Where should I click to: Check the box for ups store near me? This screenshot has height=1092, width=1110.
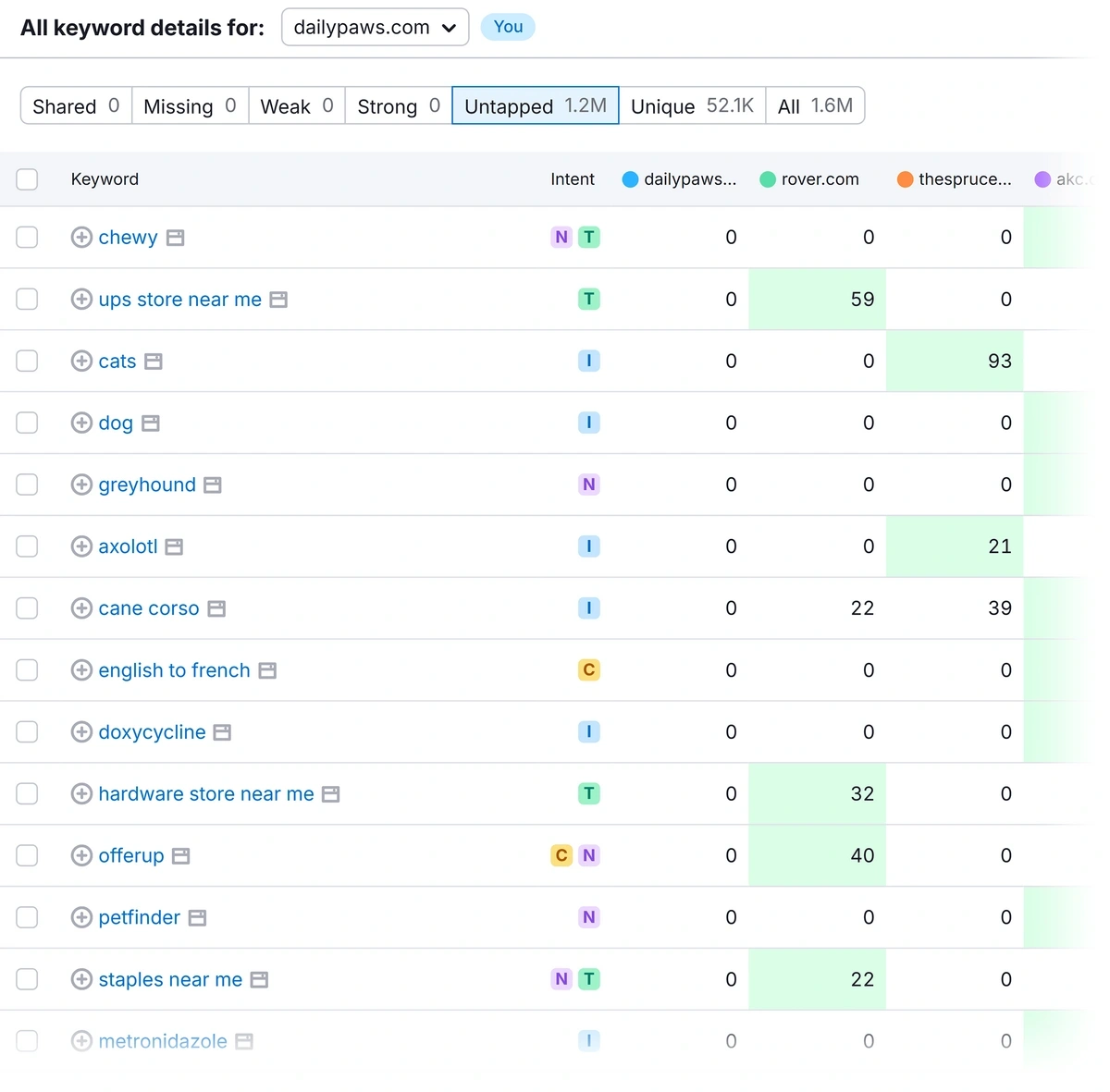coord(27,300)
